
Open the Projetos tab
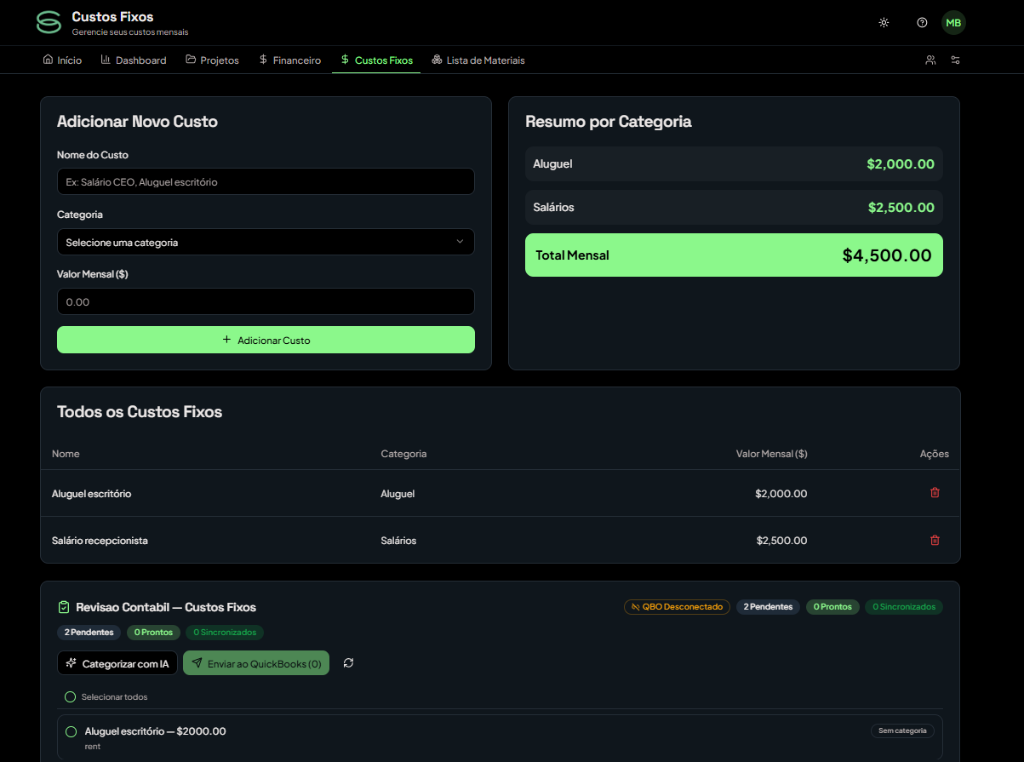click(212, 60)
